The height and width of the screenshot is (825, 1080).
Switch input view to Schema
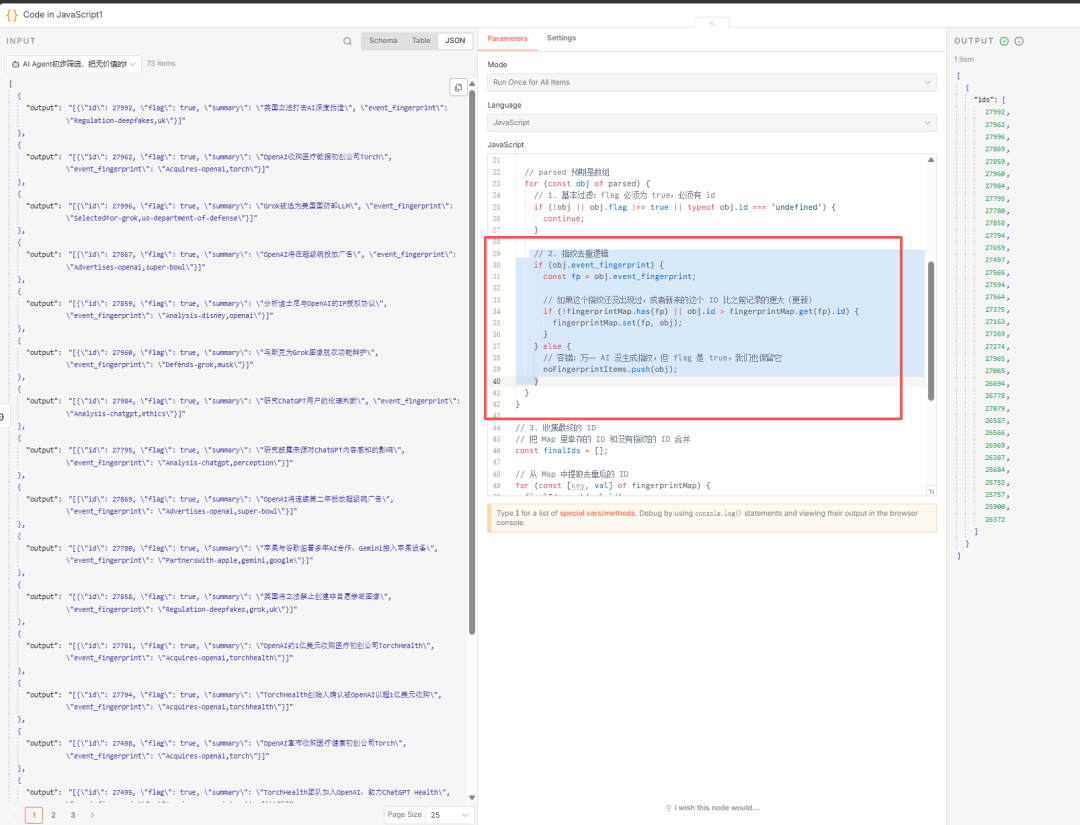tap(383, 41)
